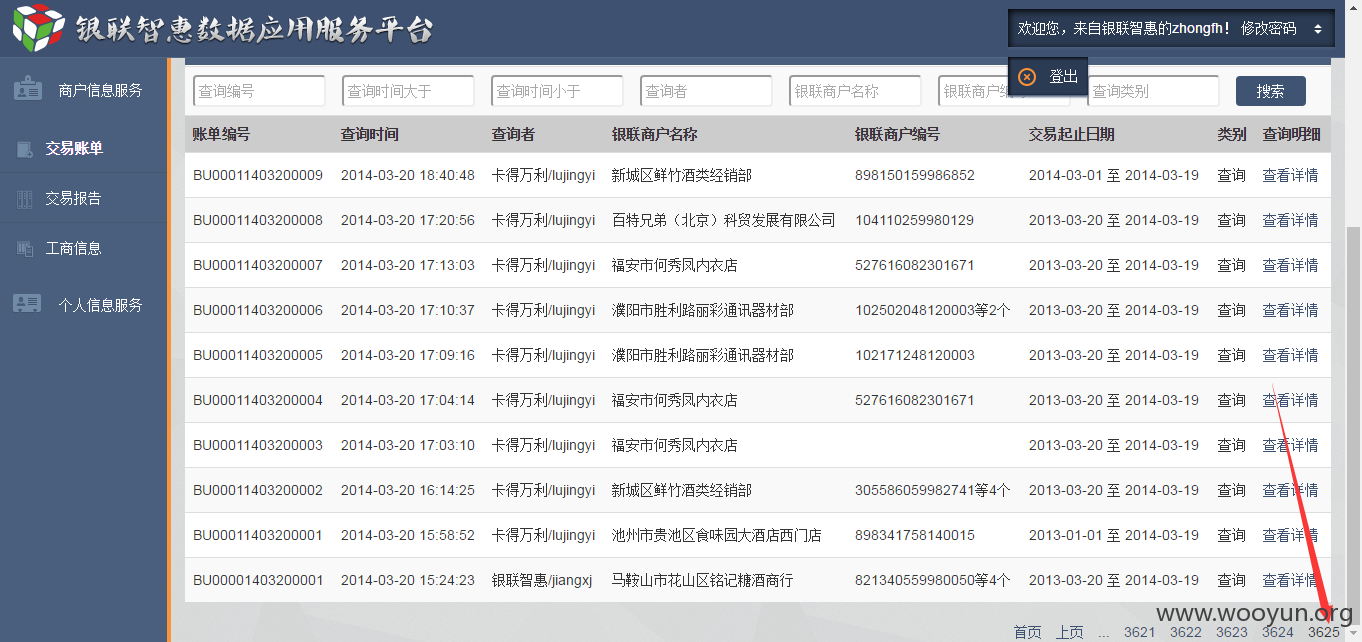Select 工商信息 menu item
The height and width of the screenshot is (642, 1362).
tap(74, 248)
